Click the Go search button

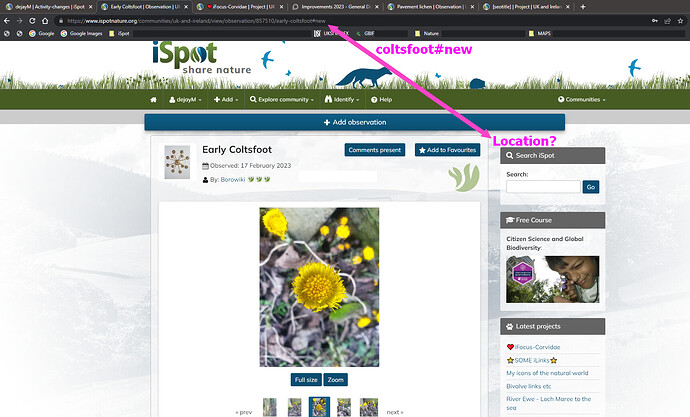pos(591,187)
